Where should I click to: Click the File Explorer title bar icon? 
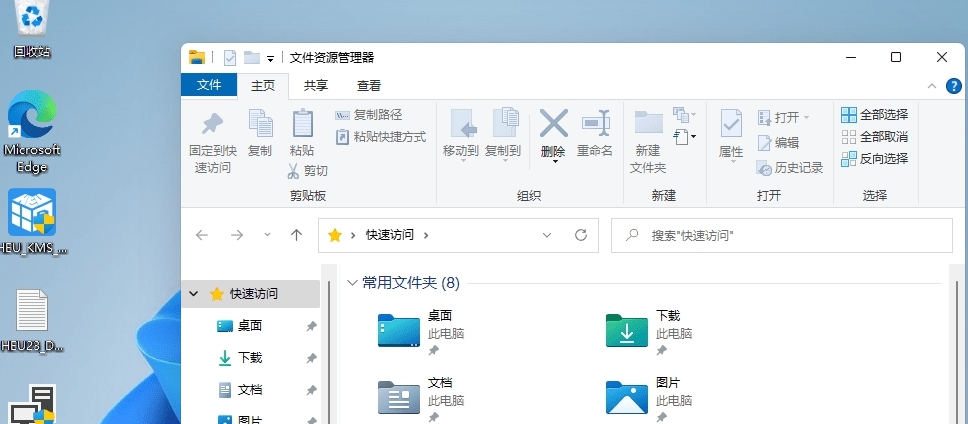pos(197,58)
